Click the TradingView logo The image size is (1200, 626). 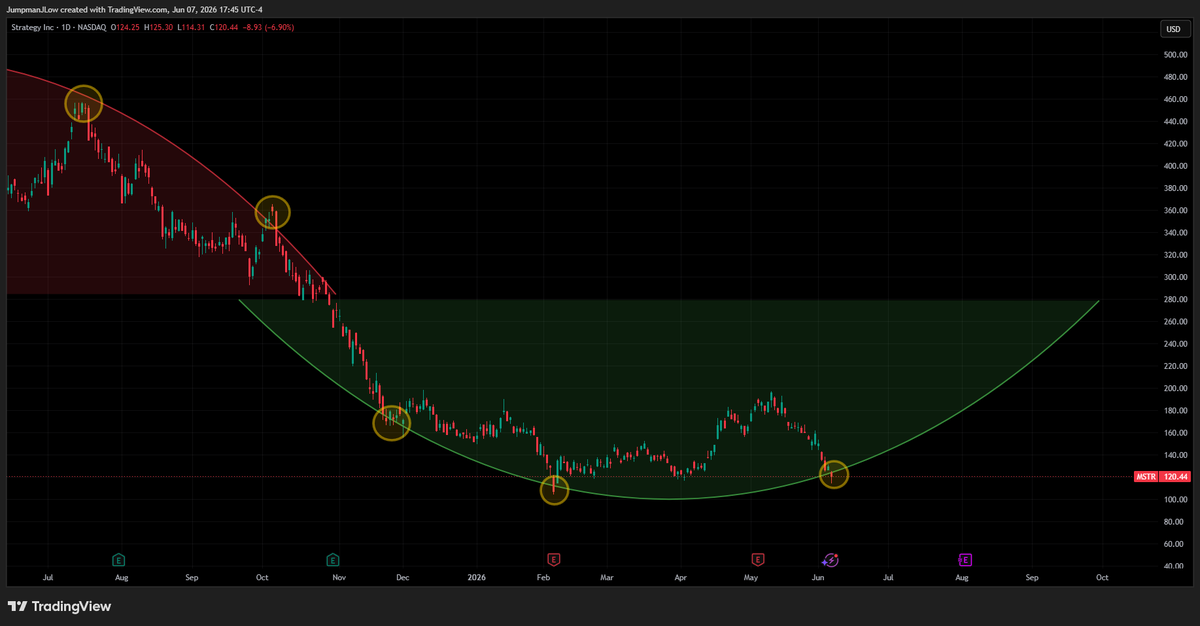[60, 606]
